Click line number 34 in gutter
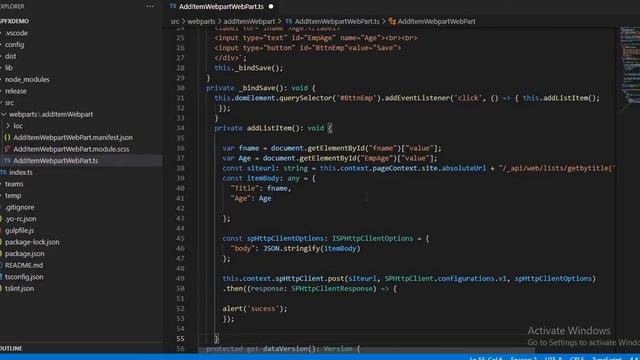This screenshot has height=360, width=640. 180,128
